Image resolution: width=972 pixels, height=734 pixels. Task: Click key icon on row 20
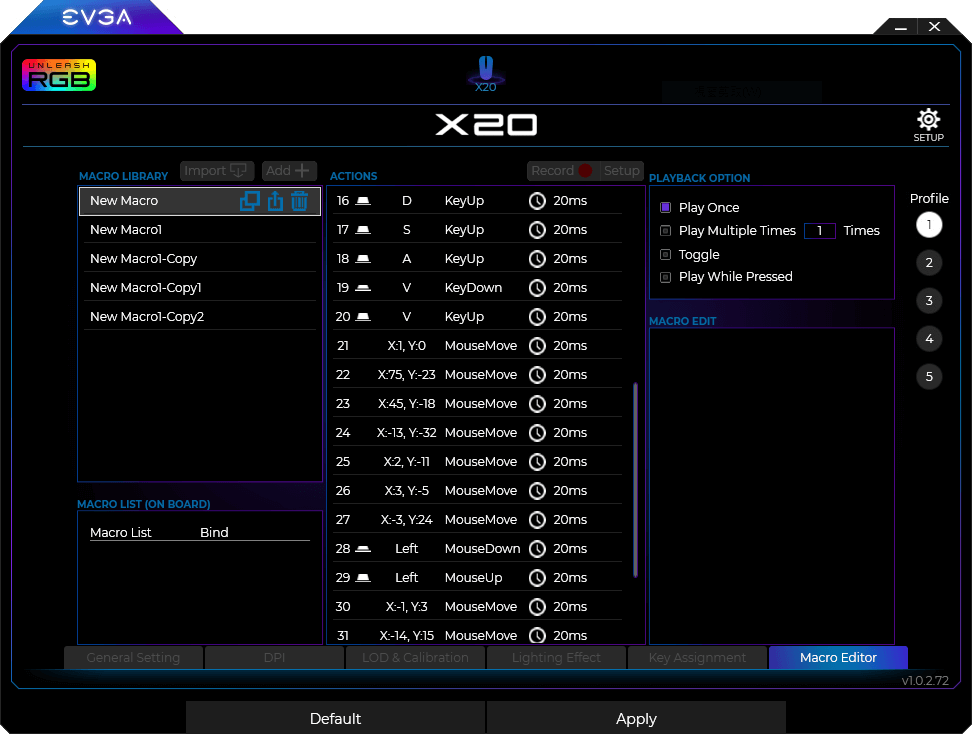[x=363, y=317]
